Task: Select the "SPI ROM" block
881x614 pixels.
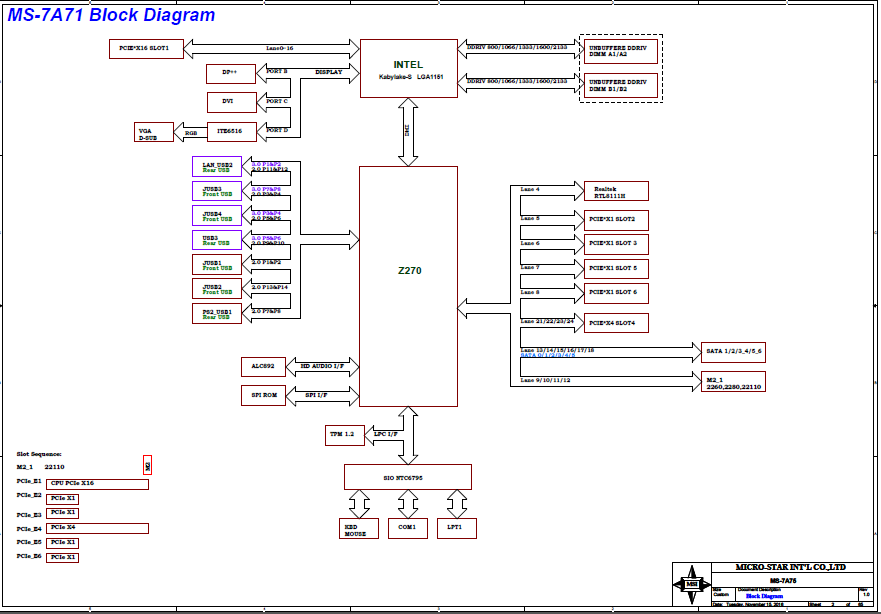Action: pyautogui.click(x=263, y=395)
